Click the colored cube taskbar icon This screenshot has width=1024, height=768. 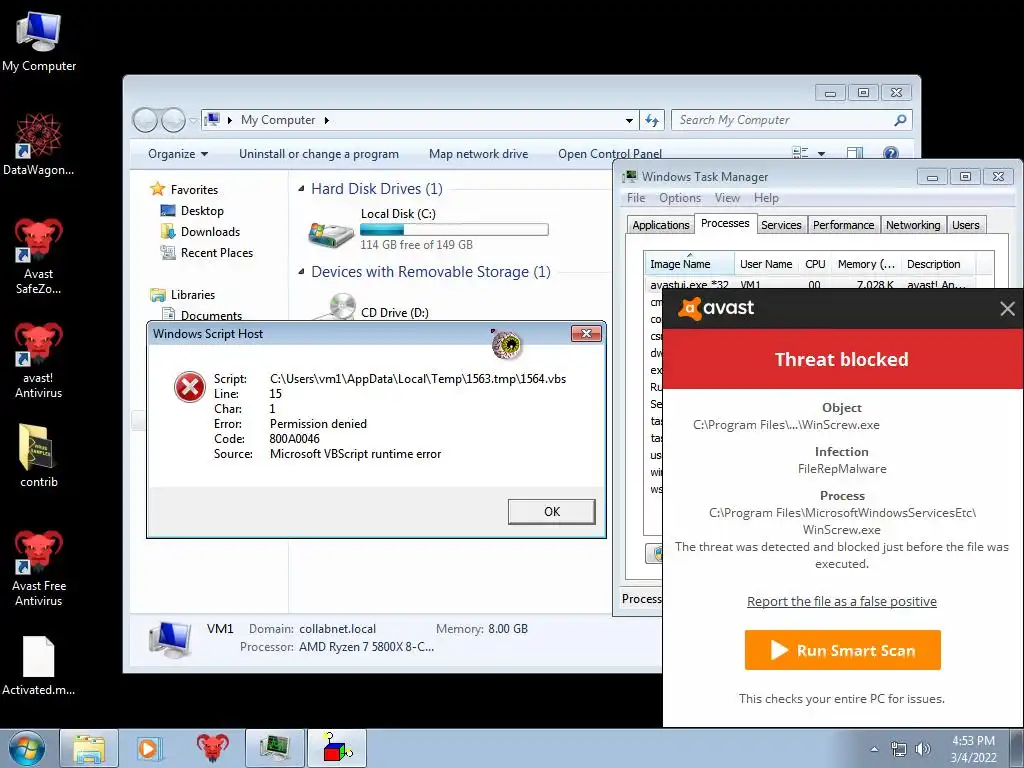[x=337, y=748]
